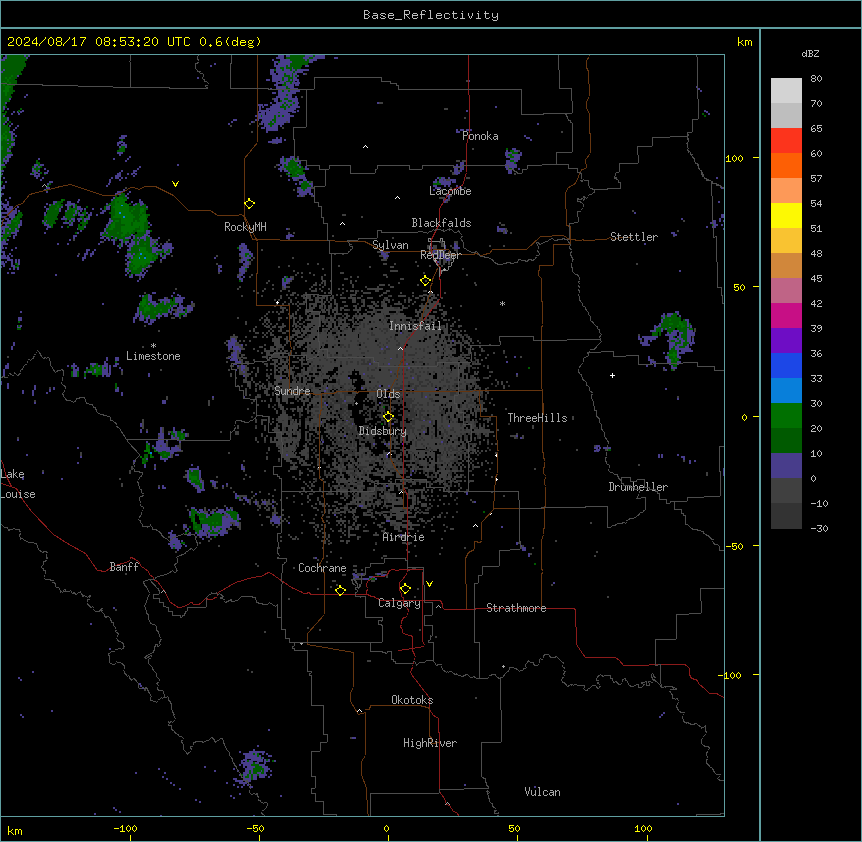Click the Stettler town label

[634, 237]
